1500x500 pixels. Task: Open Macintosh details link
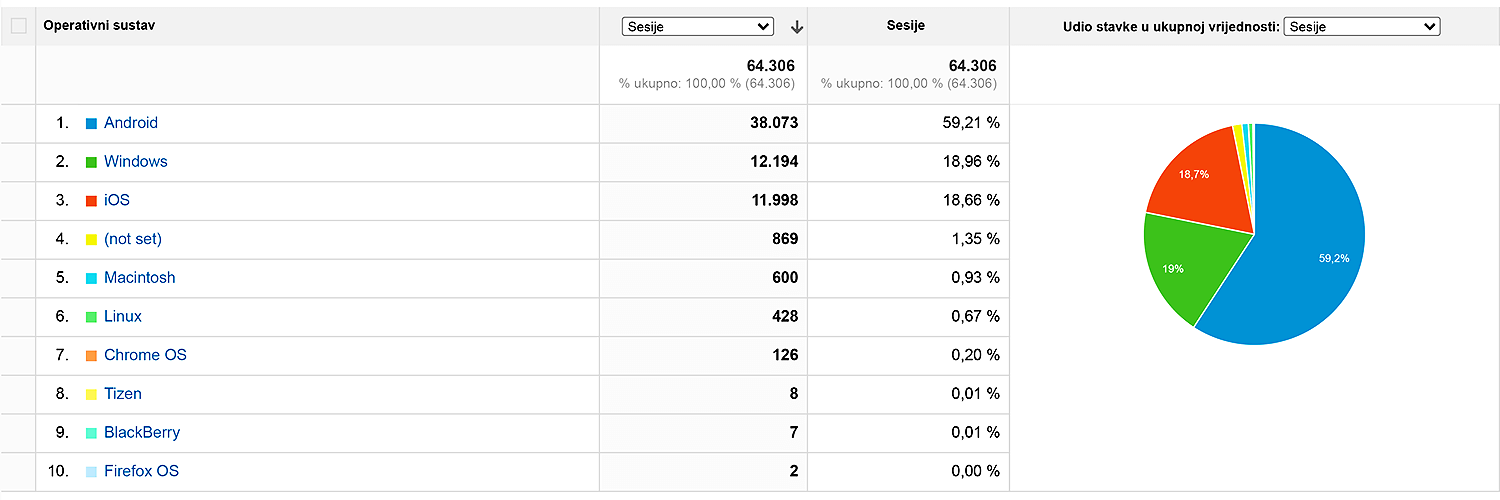pyautogui.click(x=139, y=277)
